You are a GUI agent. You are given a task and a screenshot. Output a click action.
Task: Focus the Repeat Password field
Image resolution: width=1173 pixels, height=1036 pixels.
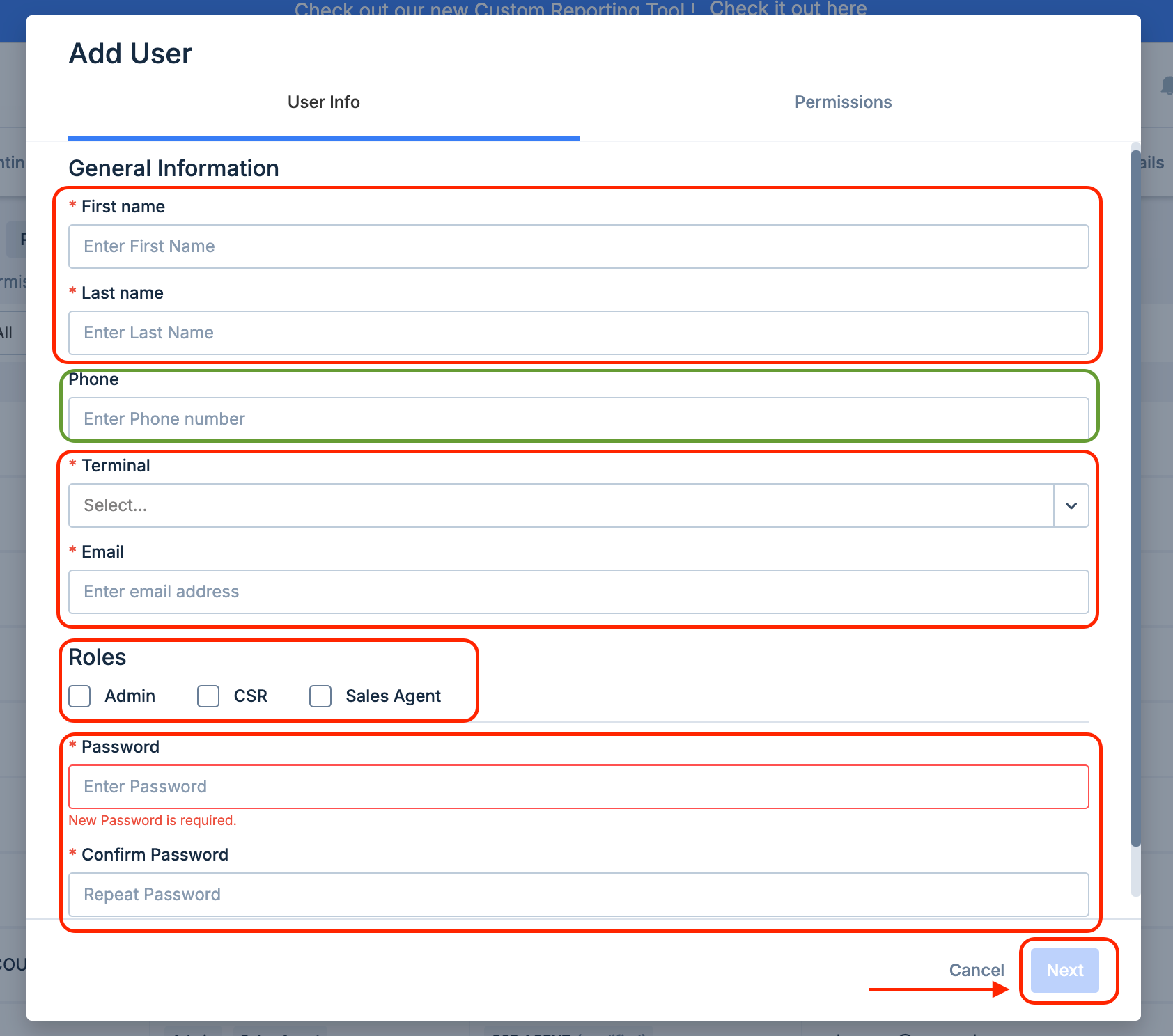pos(578,895)
